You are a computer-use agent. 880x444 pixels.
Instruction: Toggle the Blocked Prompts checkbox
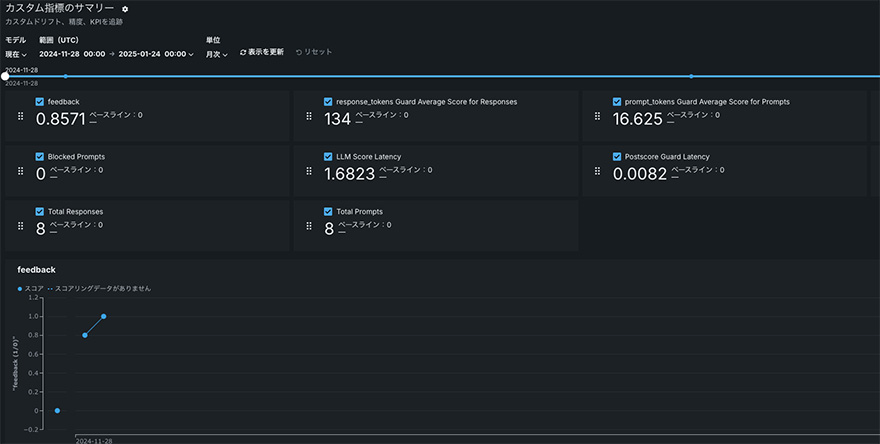tap(40, 157)
